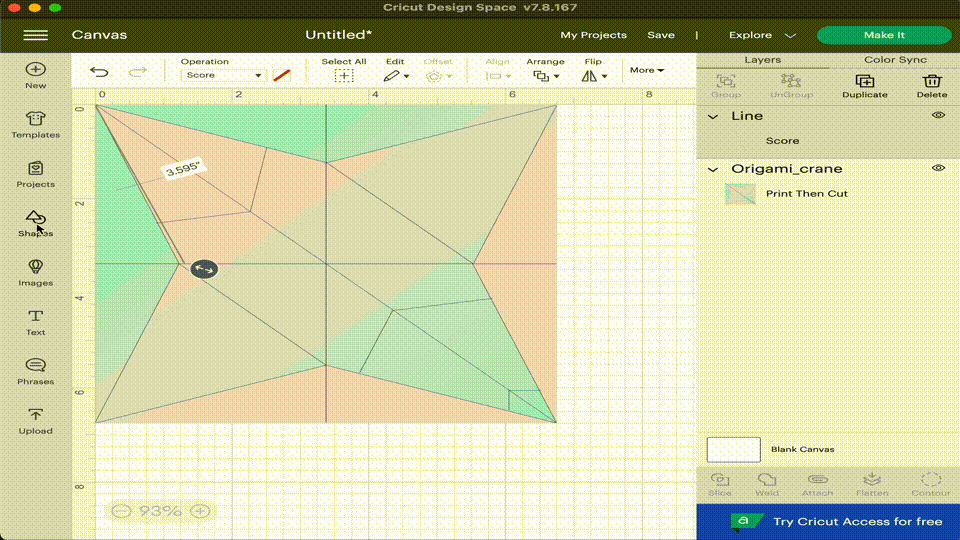Viewport: 960px width, 540px height.
Task: Zoom out with the minus button
Action: (x=121, y=511)
